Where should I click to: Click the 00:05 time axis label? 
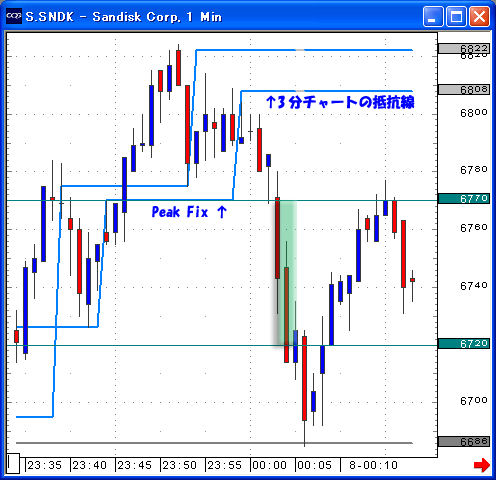click(x=315, y=465)
